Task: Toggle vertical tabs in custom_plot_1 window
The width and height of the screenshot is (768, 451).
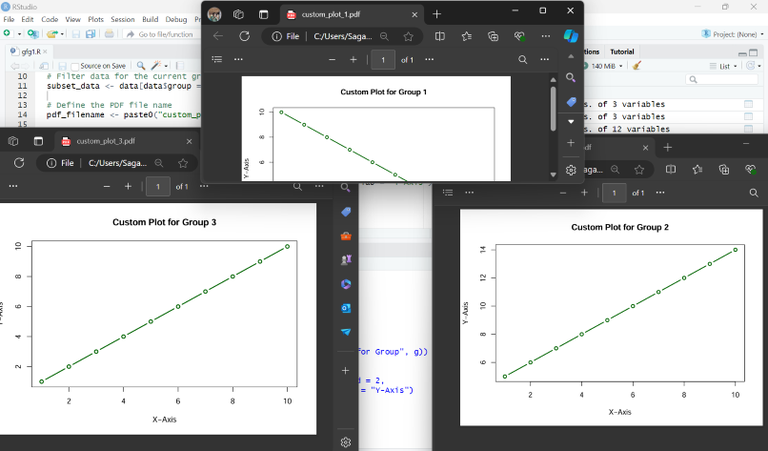Action: (264, 14)
